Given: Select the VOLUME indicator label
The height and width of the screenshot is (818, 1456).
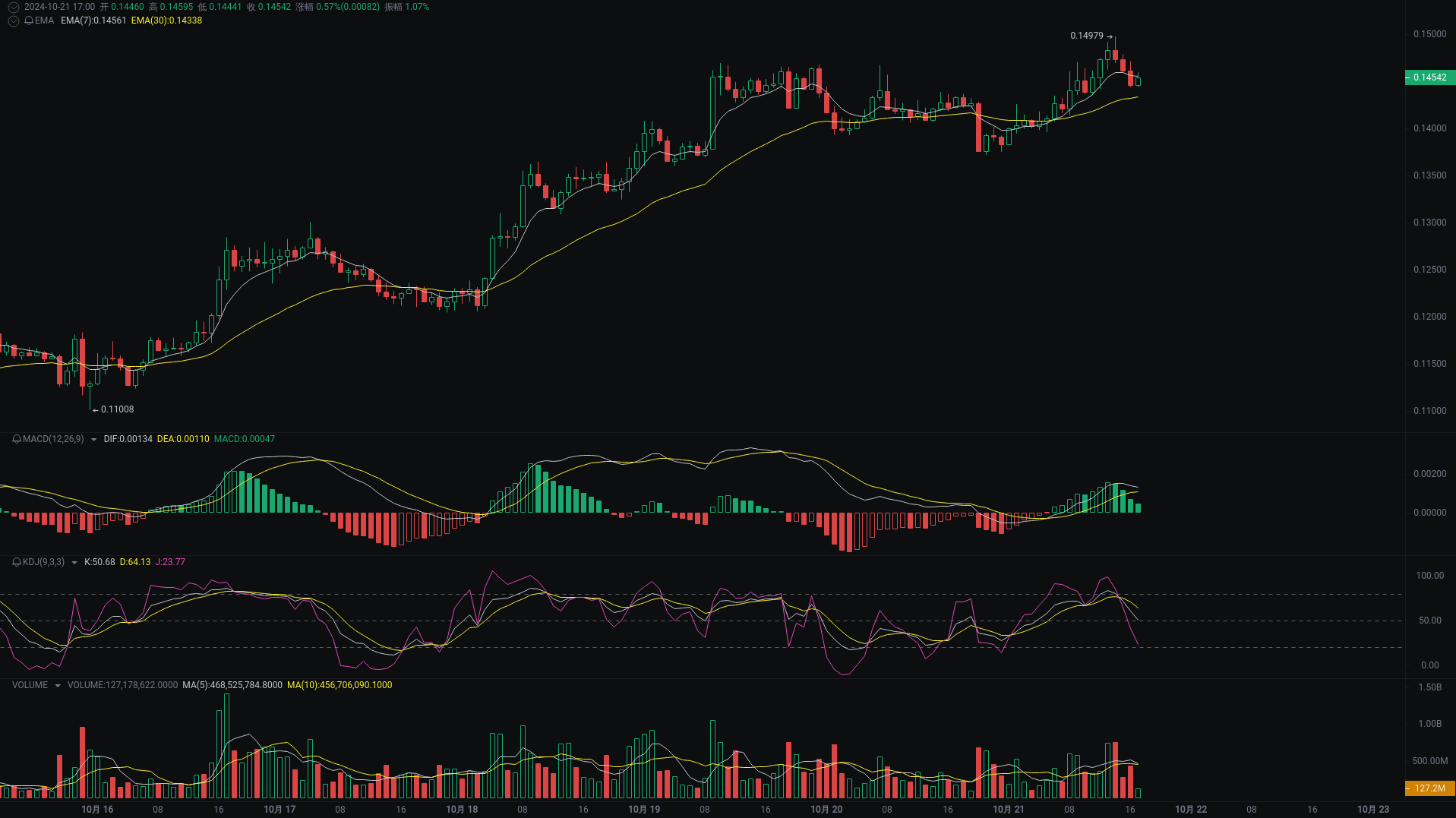Looking at the screenshot, I should coord(30,685).
